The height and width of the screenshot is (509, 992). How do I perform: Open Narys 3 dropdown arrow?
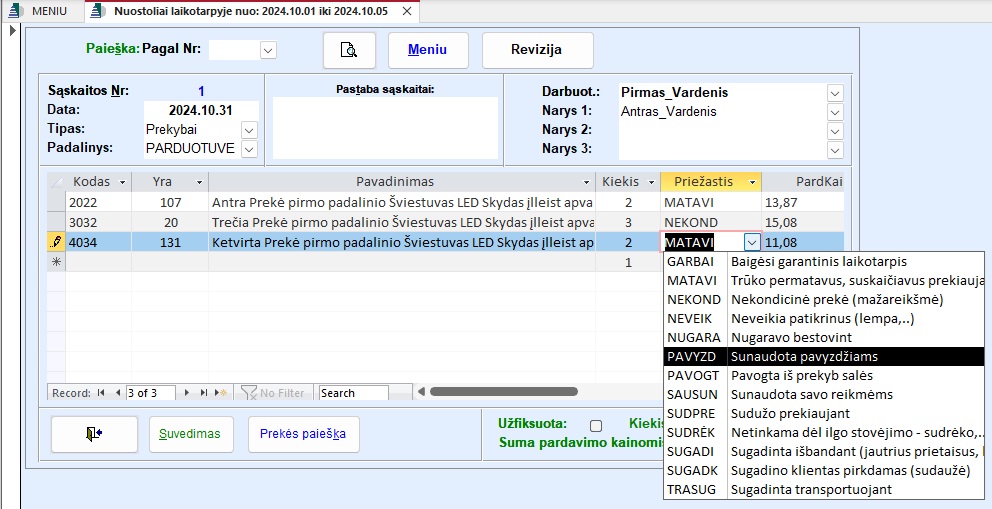[835, 150]
